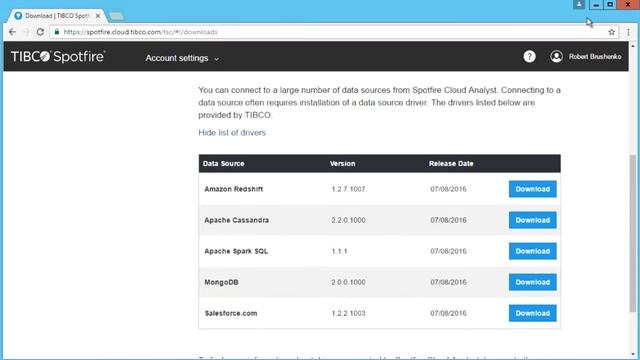The width and height of the screenshot is (640, 360).
Task: Select the MongoDB row name
Action: (221, 282)
